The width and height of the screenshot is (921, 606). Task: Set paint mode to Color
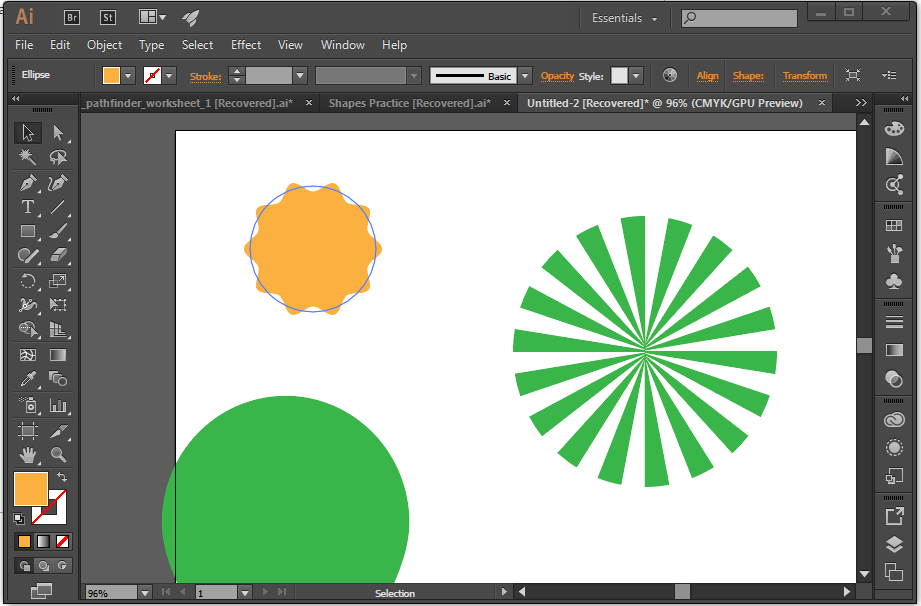click(24, 541)
